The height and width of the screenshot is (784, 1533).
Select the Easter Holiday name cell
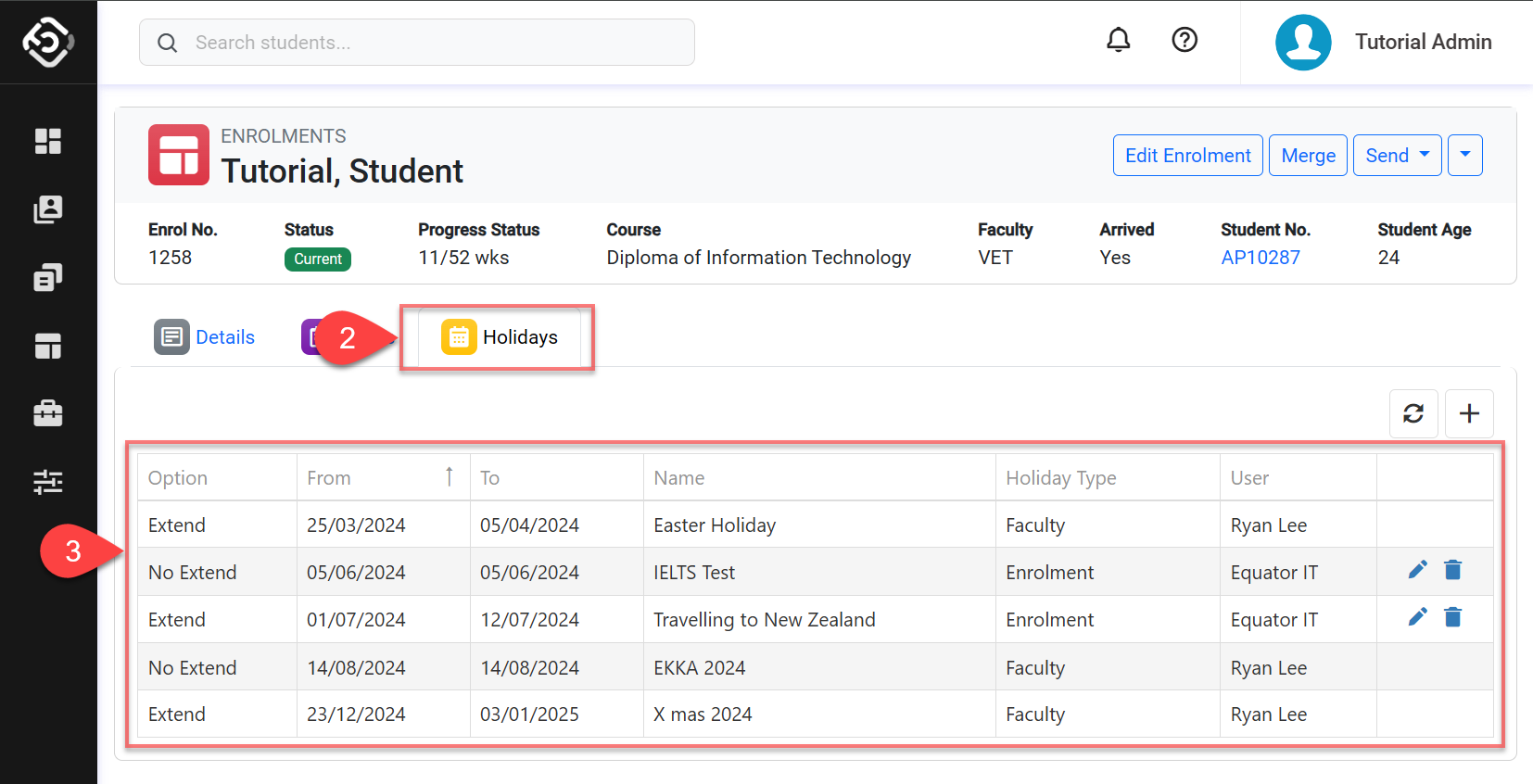tap(819, 525)
